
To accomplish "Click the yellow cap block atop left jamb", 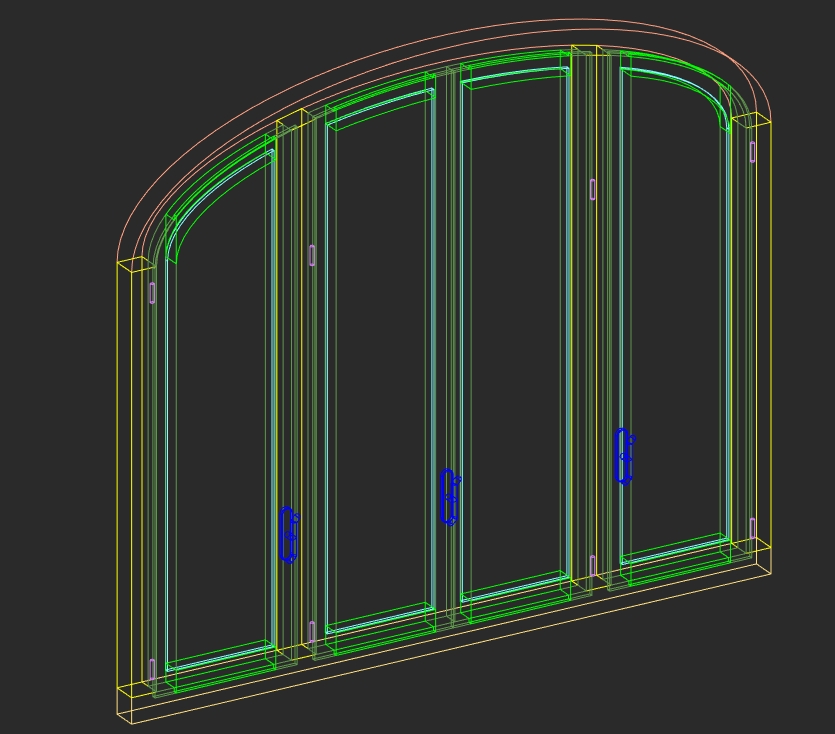I will coord(137,264).
